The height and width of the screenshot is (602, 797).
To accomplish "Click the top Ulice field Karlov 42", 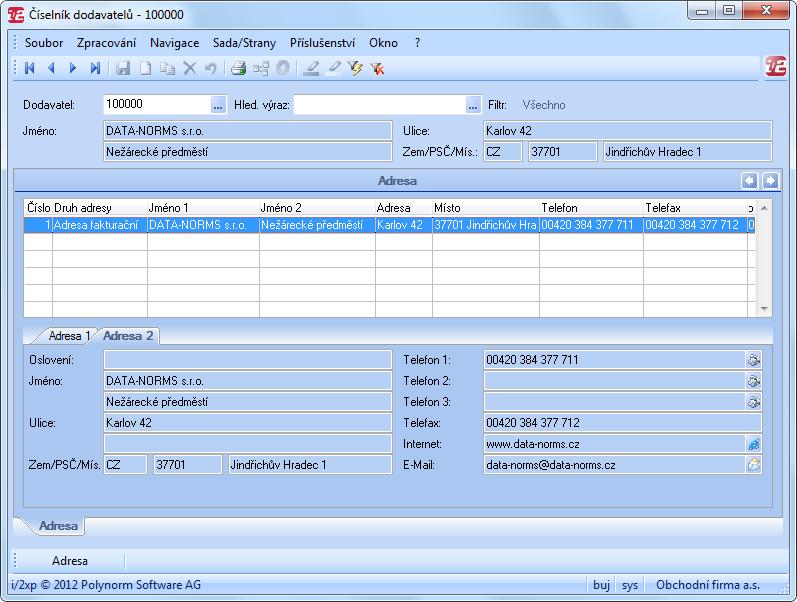I will coord(628,131).
